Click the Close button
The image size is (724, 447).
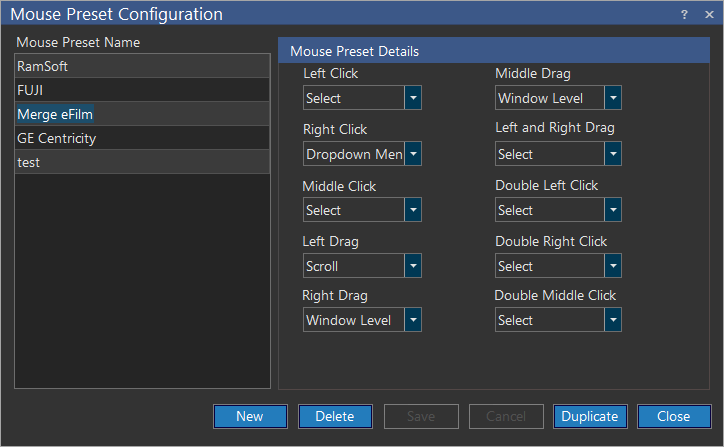coord(674,417)
